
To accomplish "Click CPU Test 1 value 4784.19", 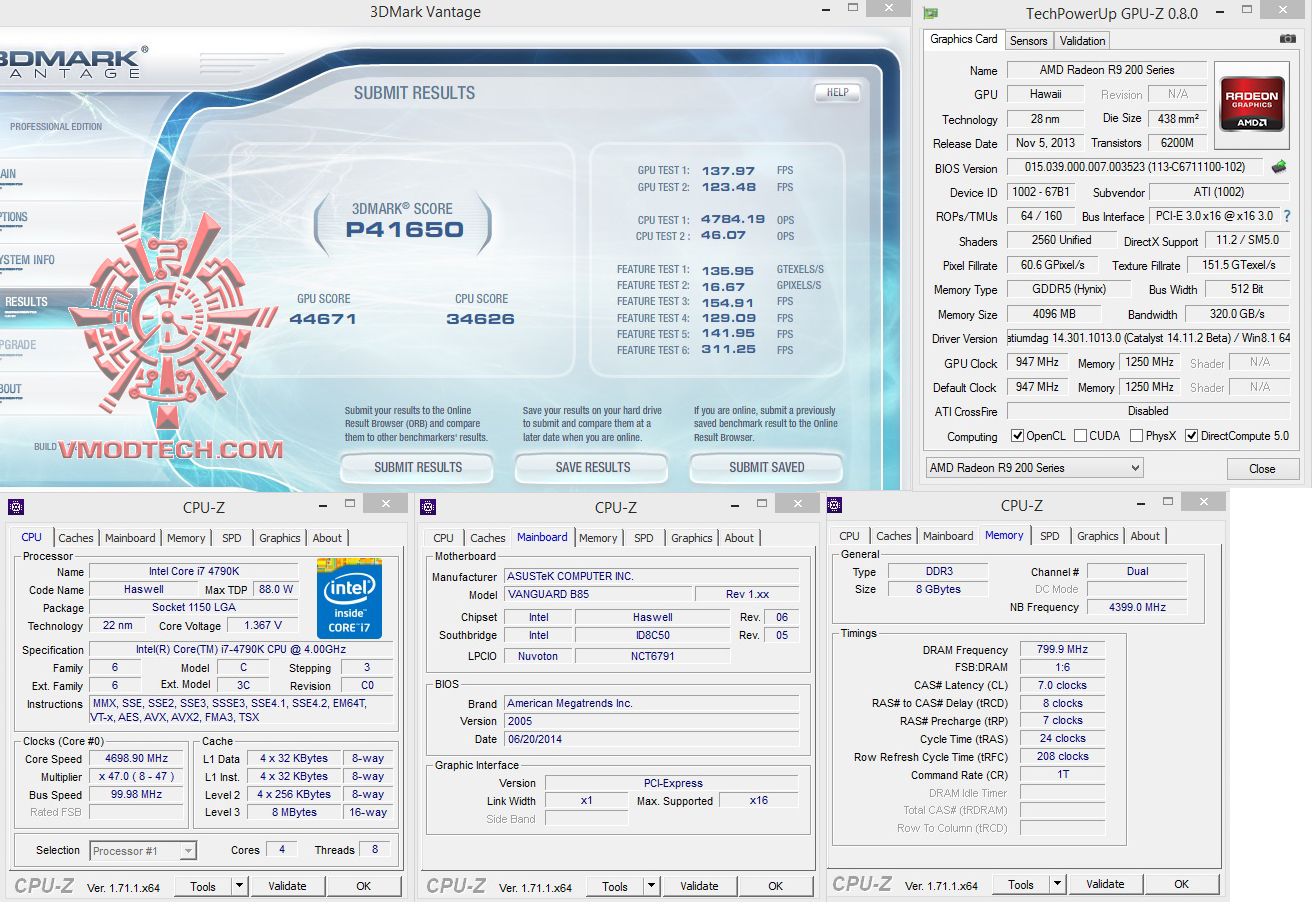I will coord(733,219).
